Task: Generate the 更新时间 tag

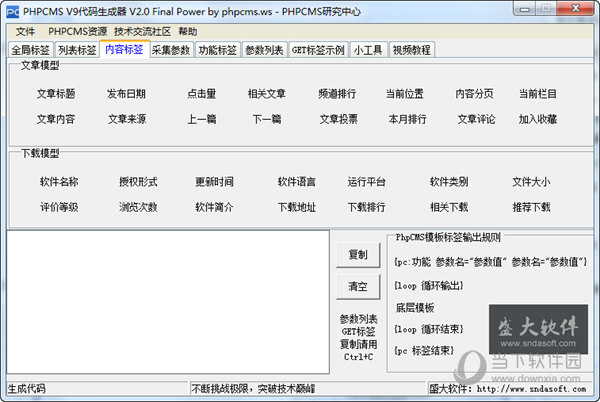Action: pos(214,182)
